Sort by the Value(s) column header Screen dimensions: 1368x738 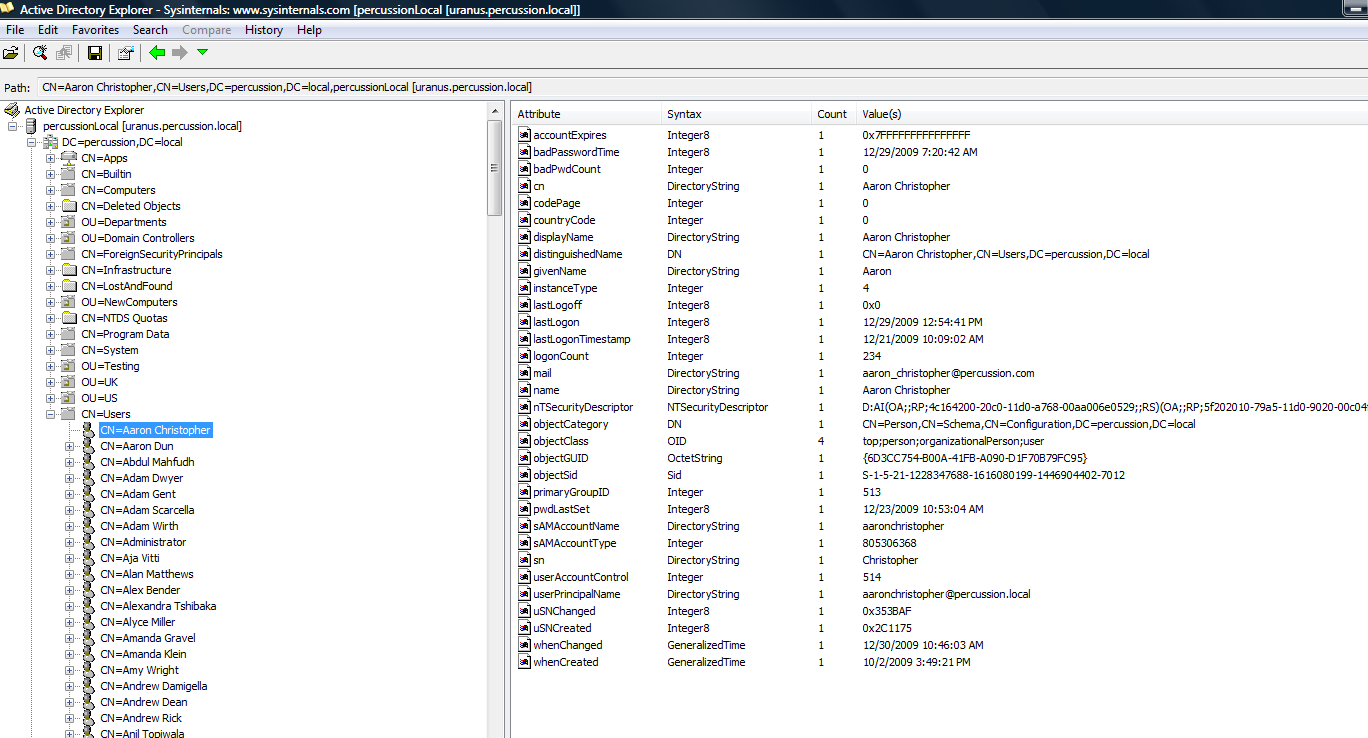coord(1112,114)
